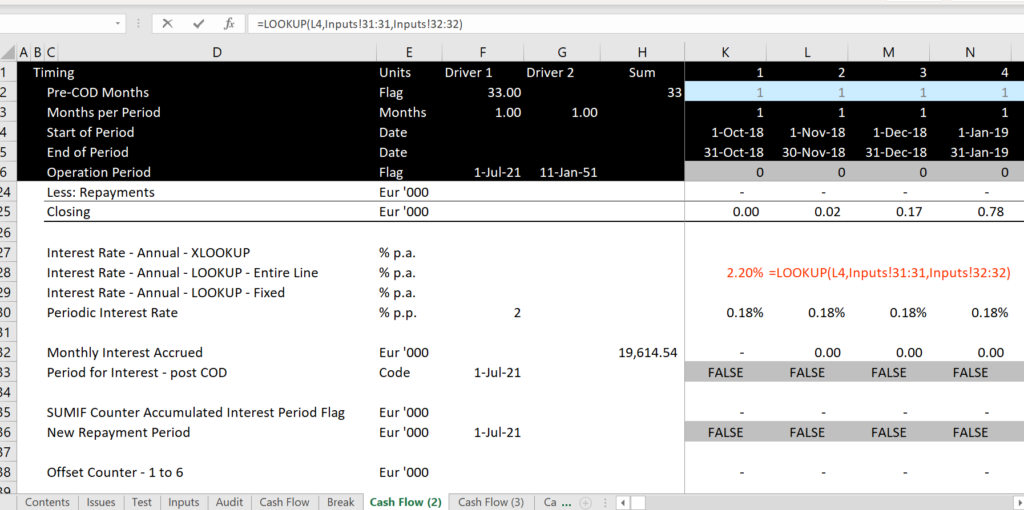Viewport: 1024px width, 510px height.
Task: Select the Audit sheet tab
Action: 229,502
